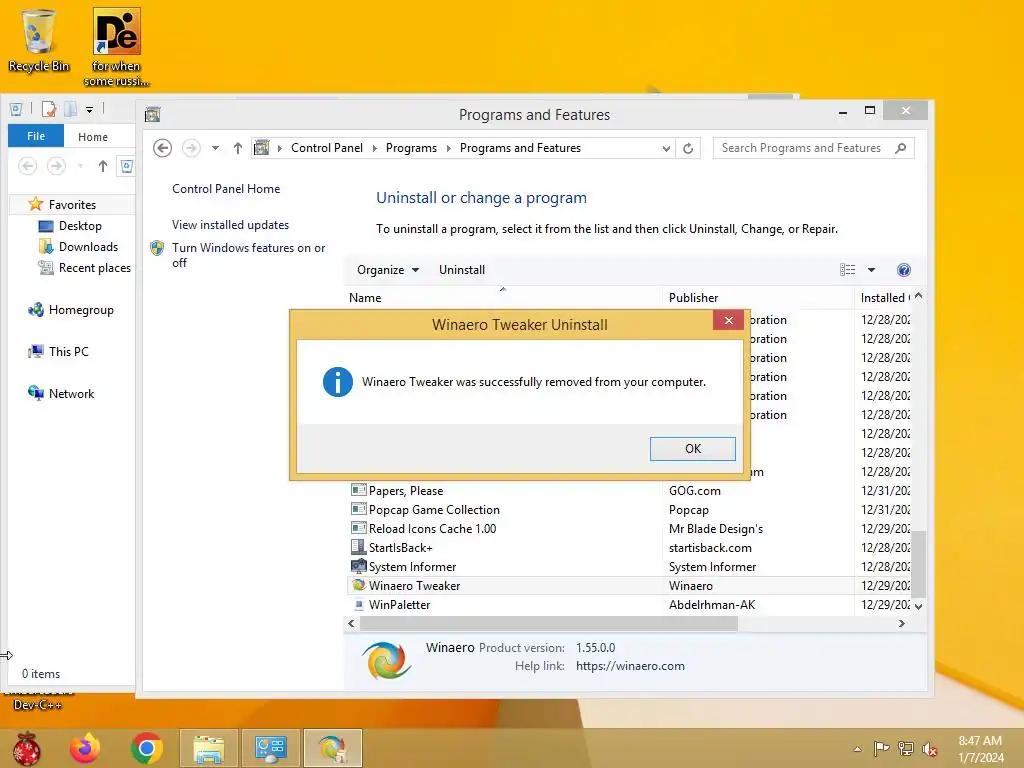The height and width of the screenshot is (768, 1024).
Task: Go up one level in Programs and Features
Action: click(238, 148)
